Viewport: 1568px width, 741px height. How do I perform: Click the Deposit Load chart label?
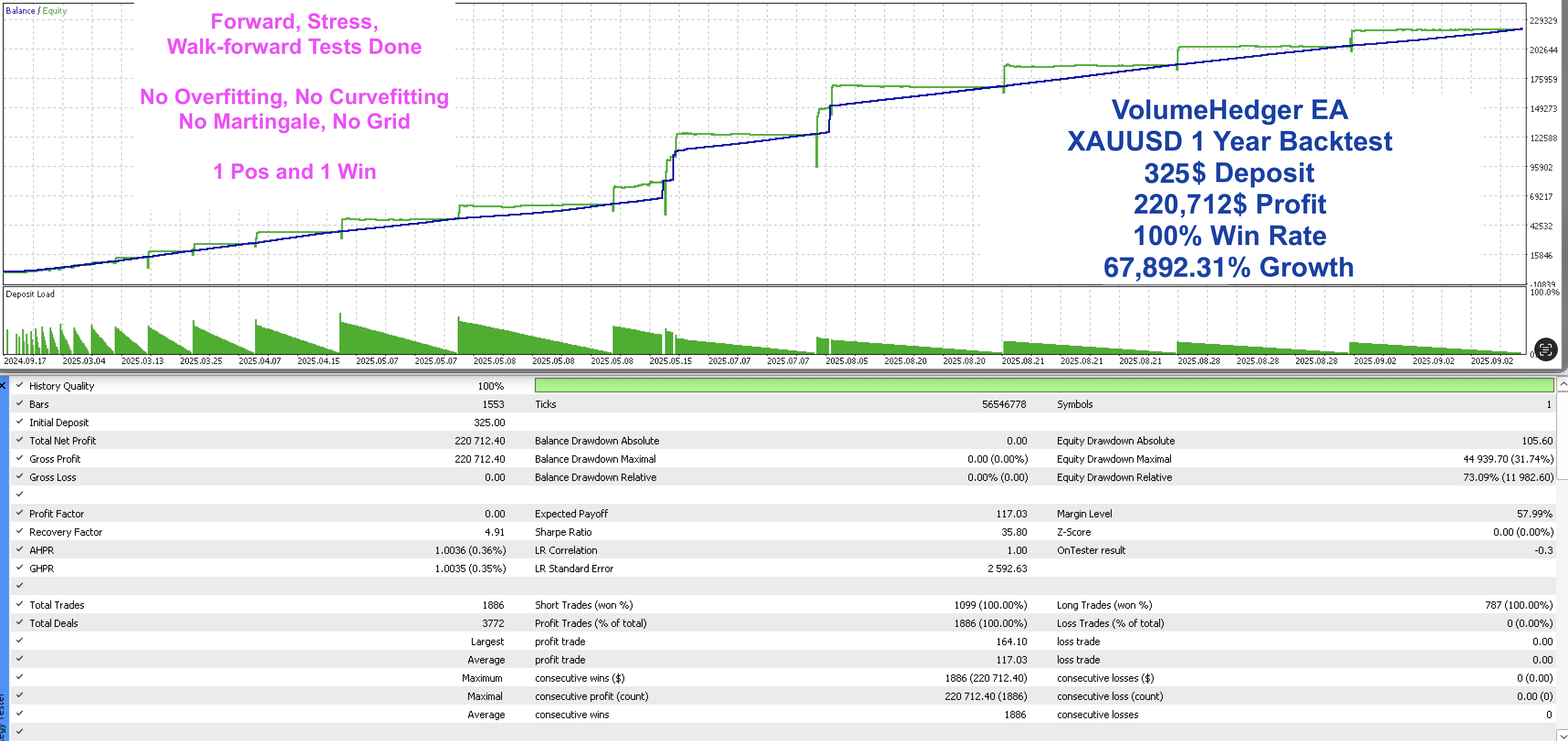(x=30, y=294)
